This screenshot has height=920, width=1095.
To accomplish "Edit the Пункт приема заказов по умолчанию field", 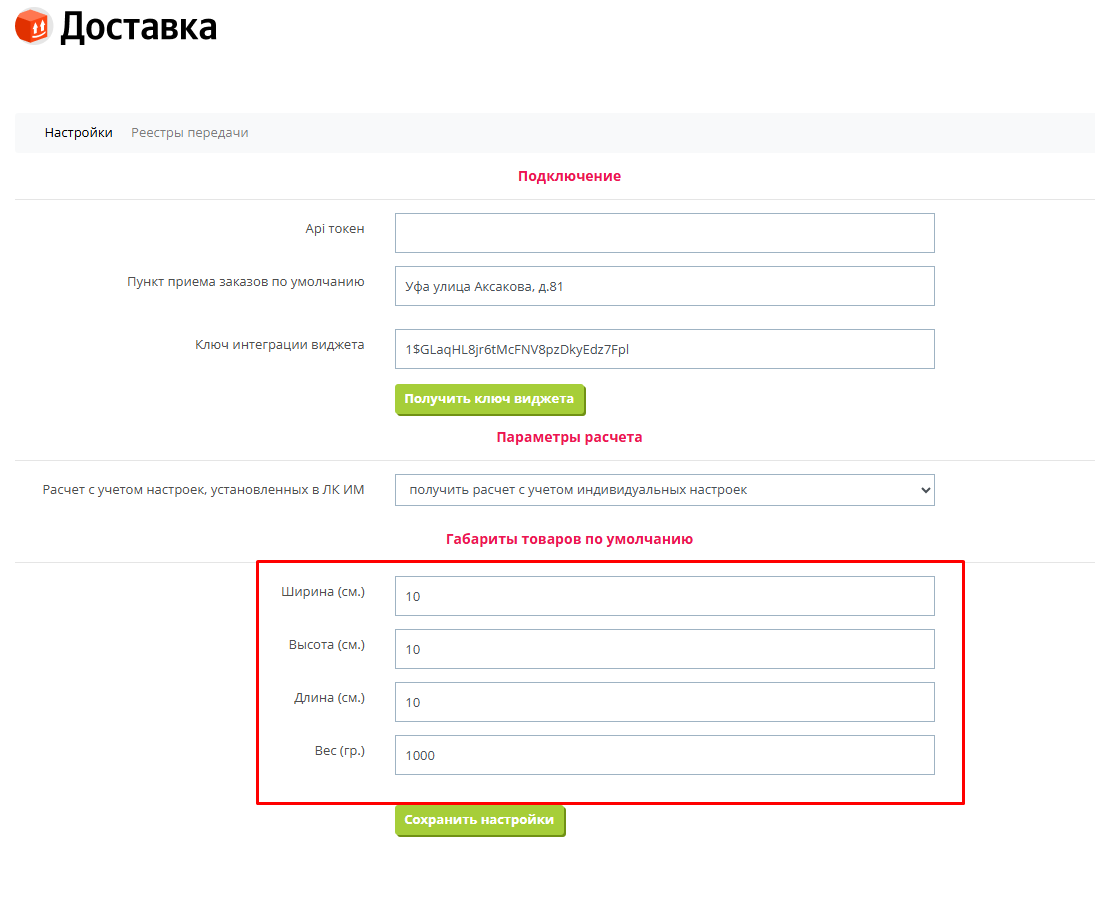I will tap(664, 286).
